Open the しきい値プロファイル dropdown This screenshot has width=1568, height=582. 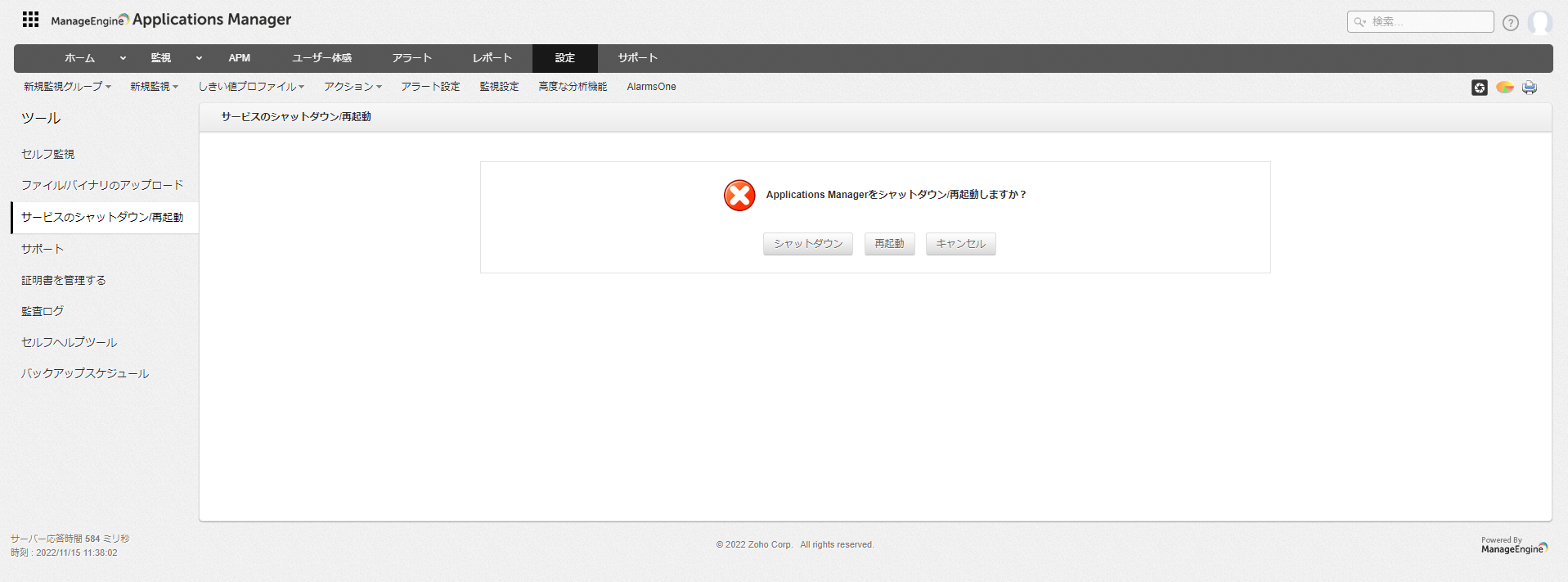[251, 87]
